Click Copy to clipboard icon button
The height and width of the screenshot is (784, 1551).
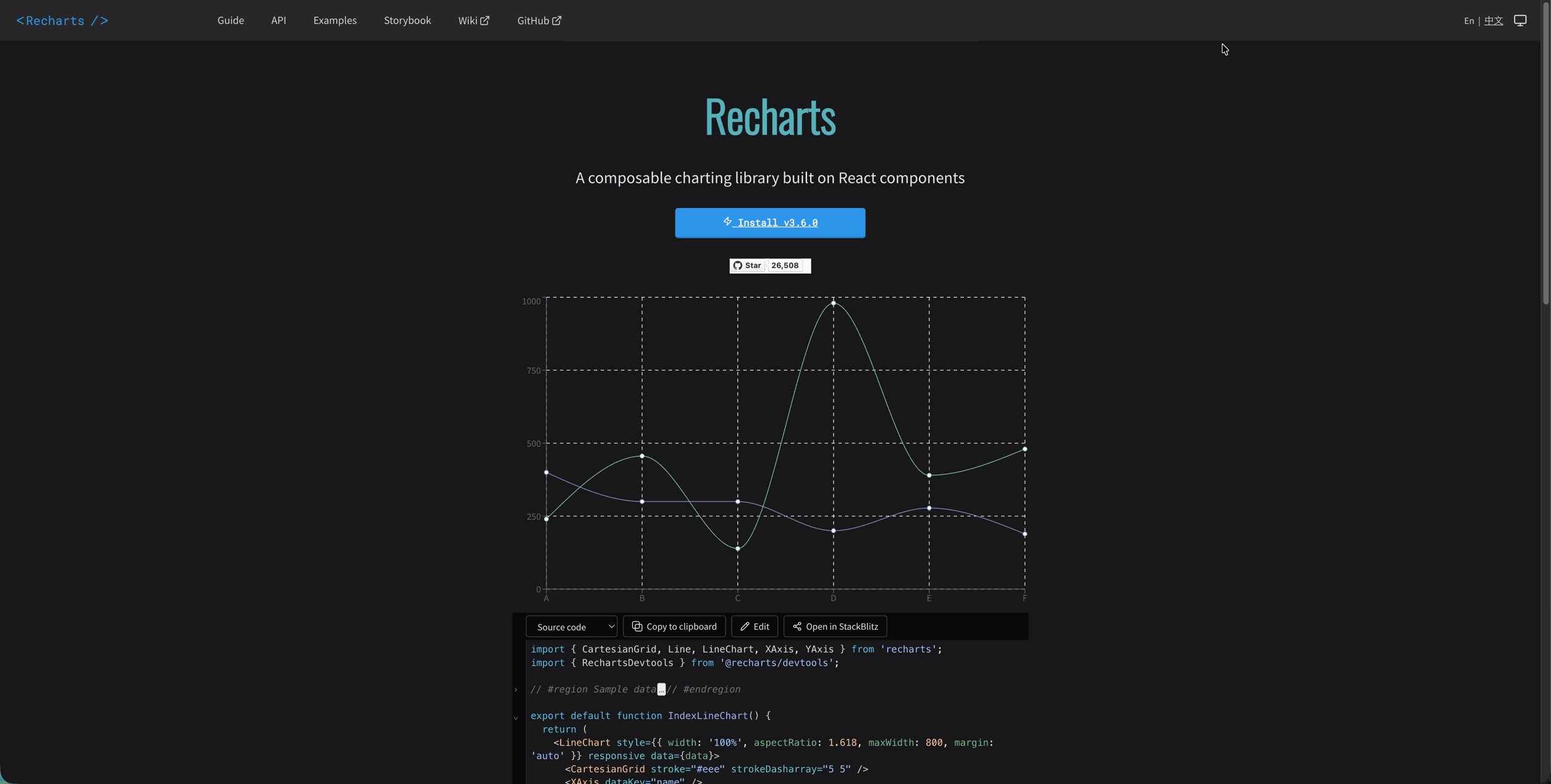(674, 627)
